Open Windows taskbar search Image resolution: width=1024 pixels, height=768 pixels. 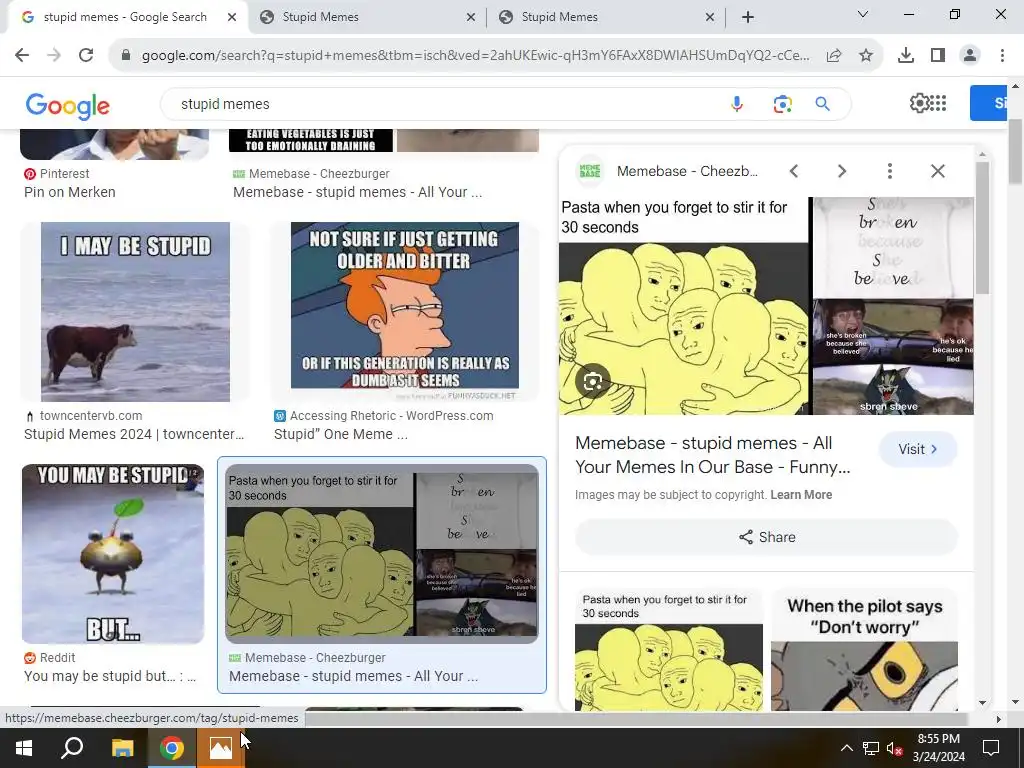[72, 748]
